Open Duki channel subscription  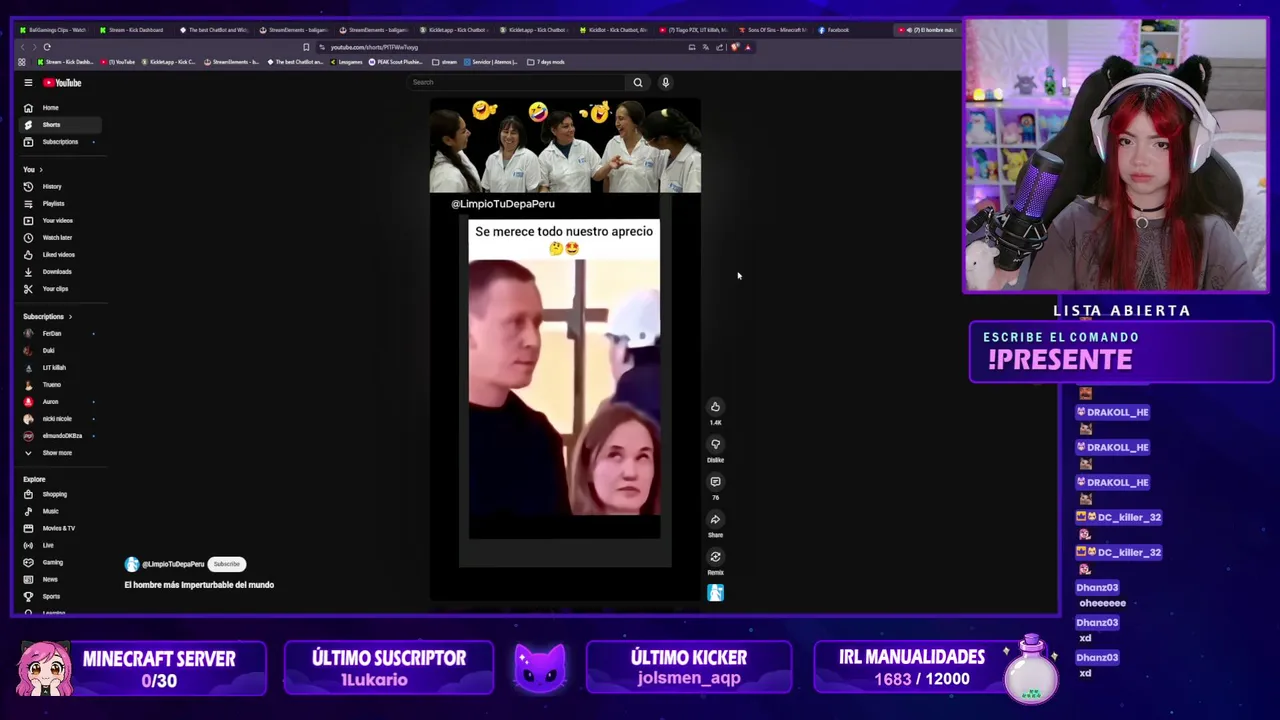(59, 351)
